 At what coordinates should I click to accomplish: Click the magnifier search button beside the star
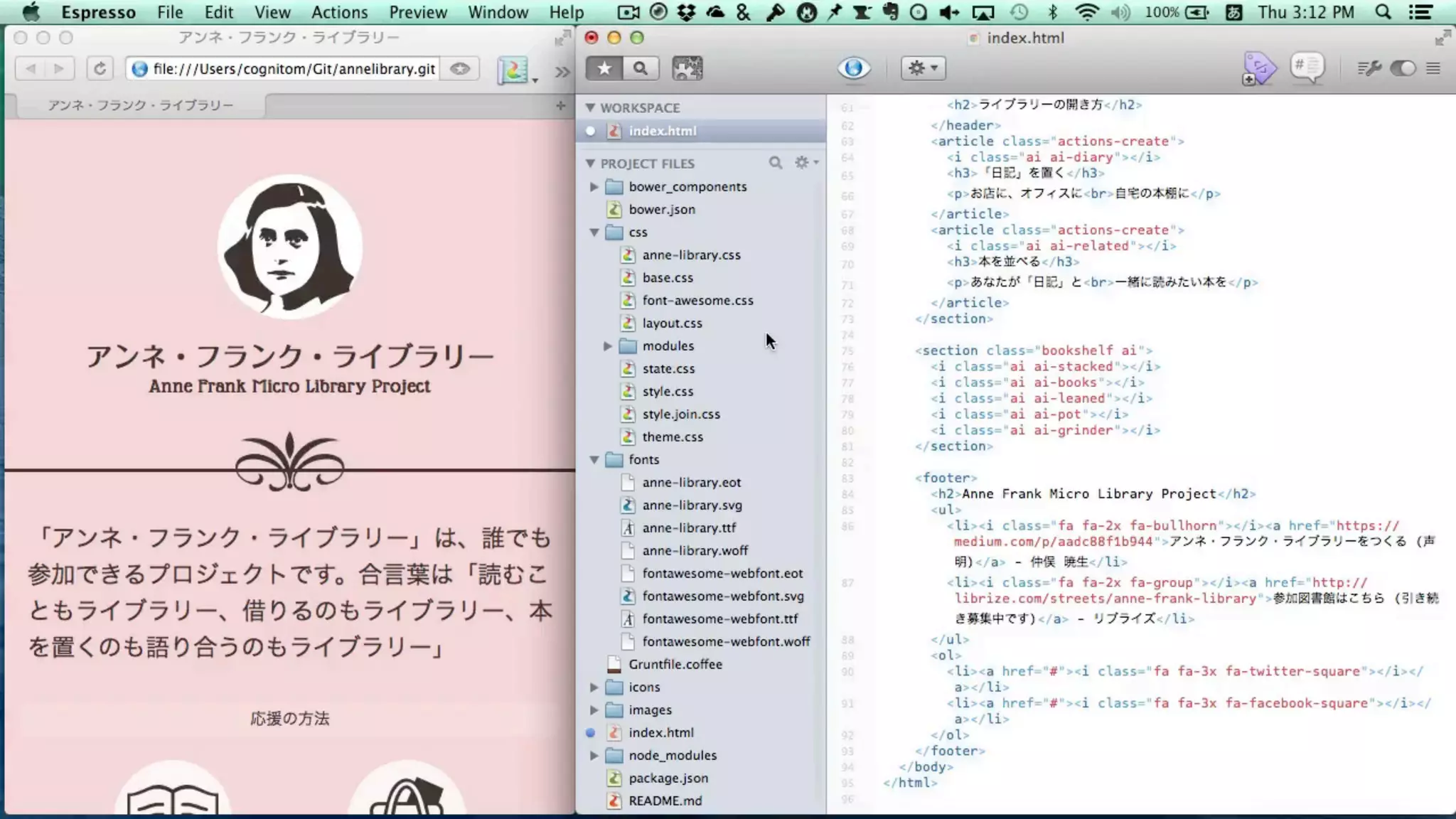click(641, 68)
